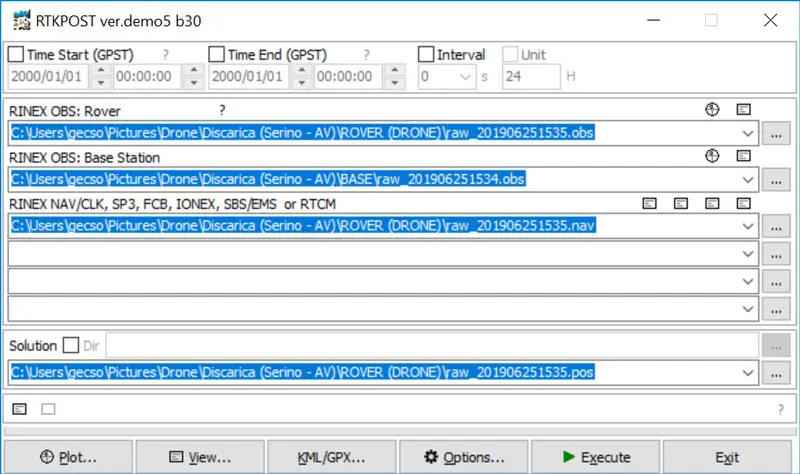Toggle the Unit checkbox
800x474 pixels.
(x=510, y=54)
